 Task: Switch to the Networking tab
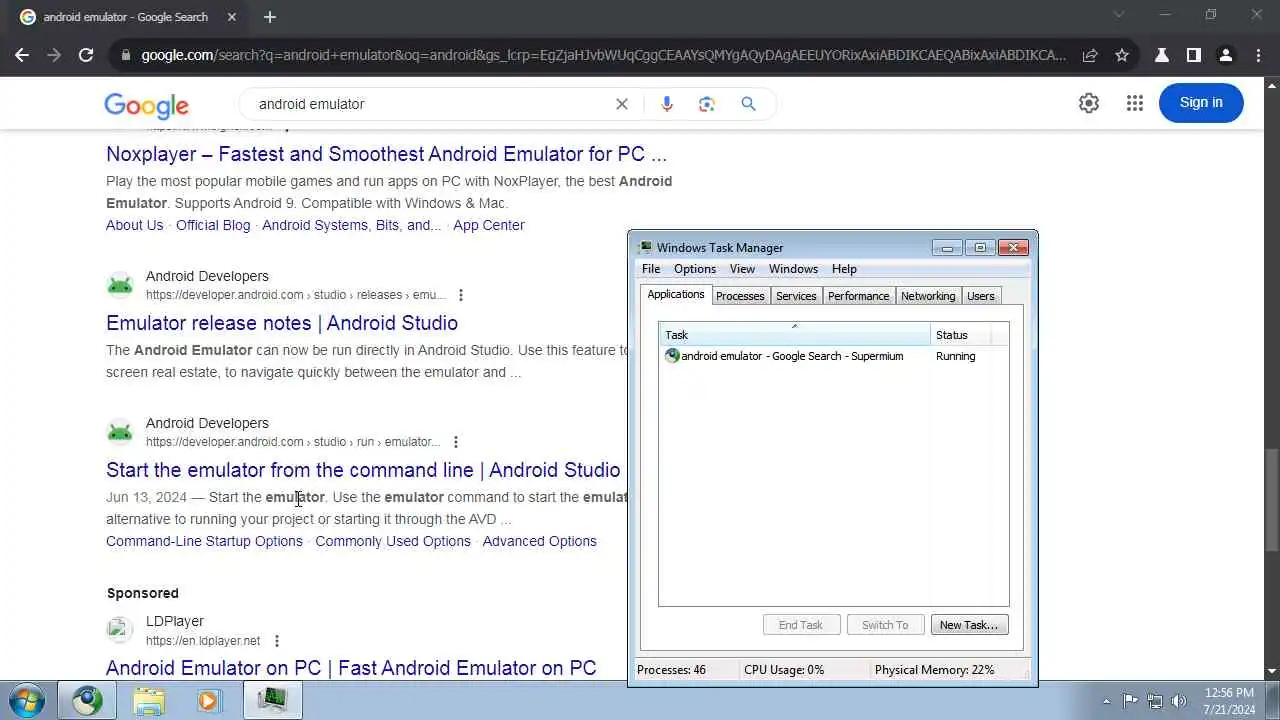pos(928,296)
